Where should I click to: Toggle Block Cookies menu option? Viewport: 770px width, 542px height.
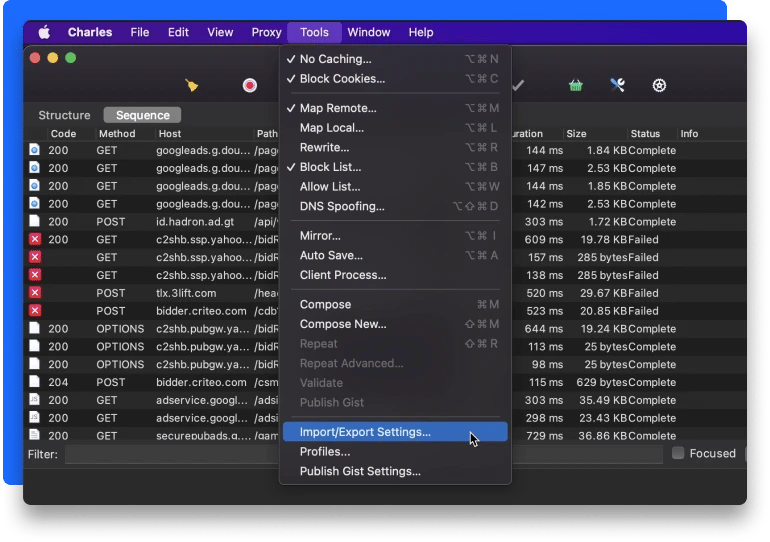click(395, 79)
